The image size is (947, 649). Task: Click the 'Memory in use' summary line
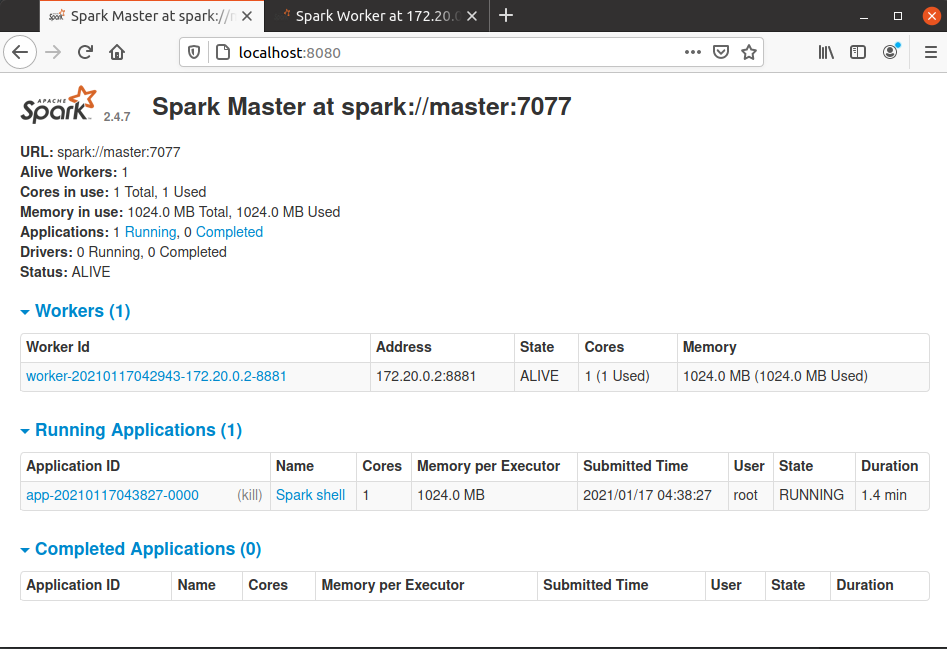click(180, 212)
